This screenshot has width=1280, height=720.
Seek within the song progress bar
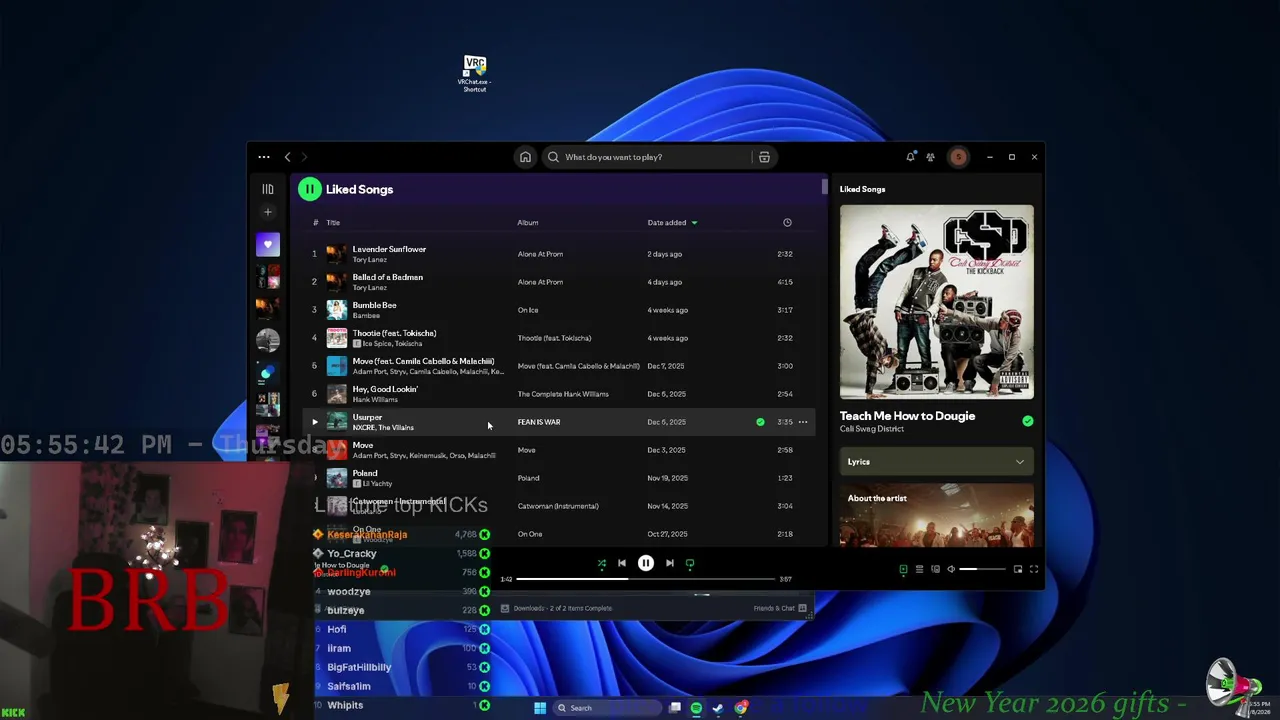coord(646,579)
